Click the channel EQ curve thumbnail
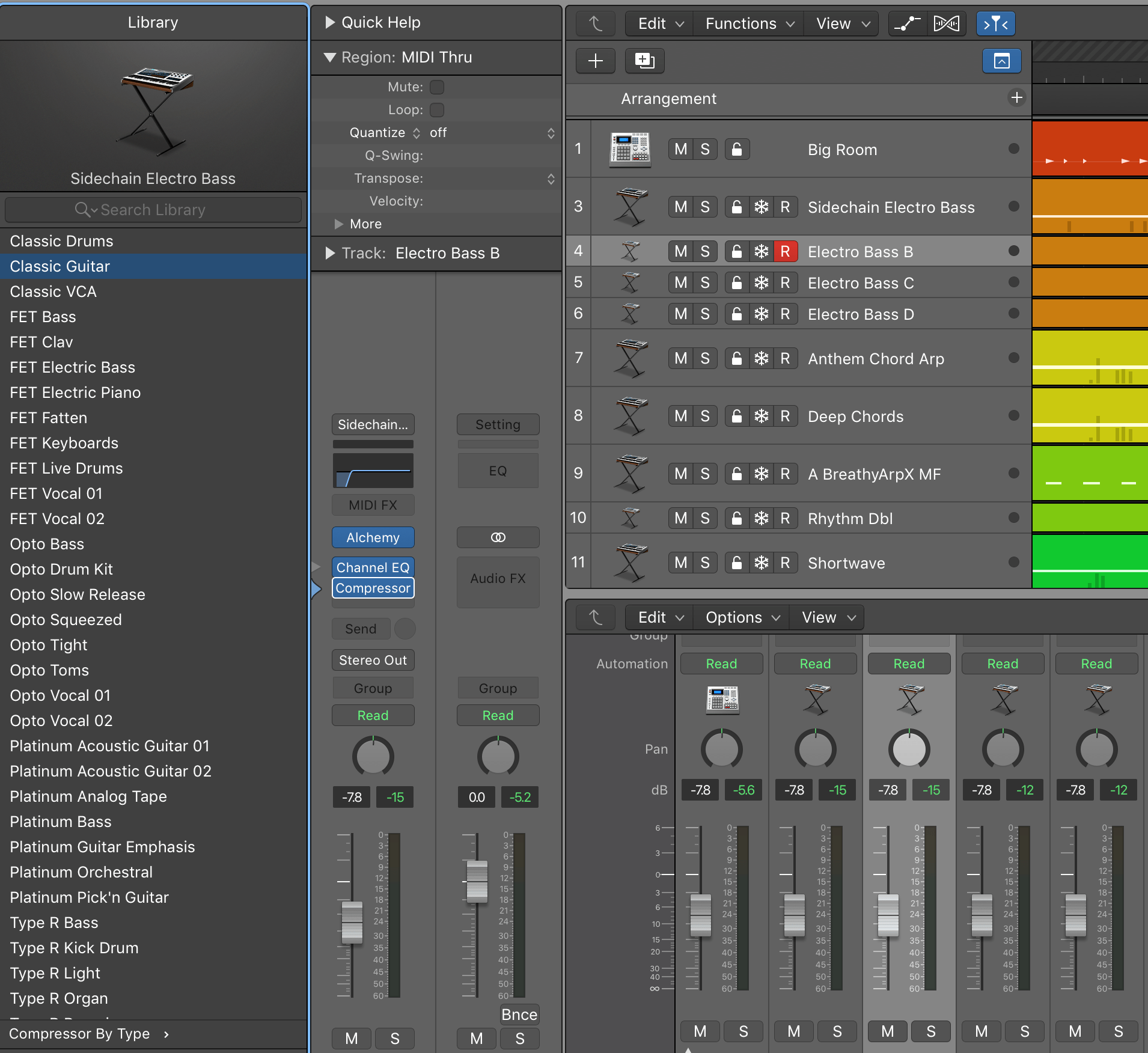The width and height of the screenshot is (1148, 1053). tap(373, 470)
